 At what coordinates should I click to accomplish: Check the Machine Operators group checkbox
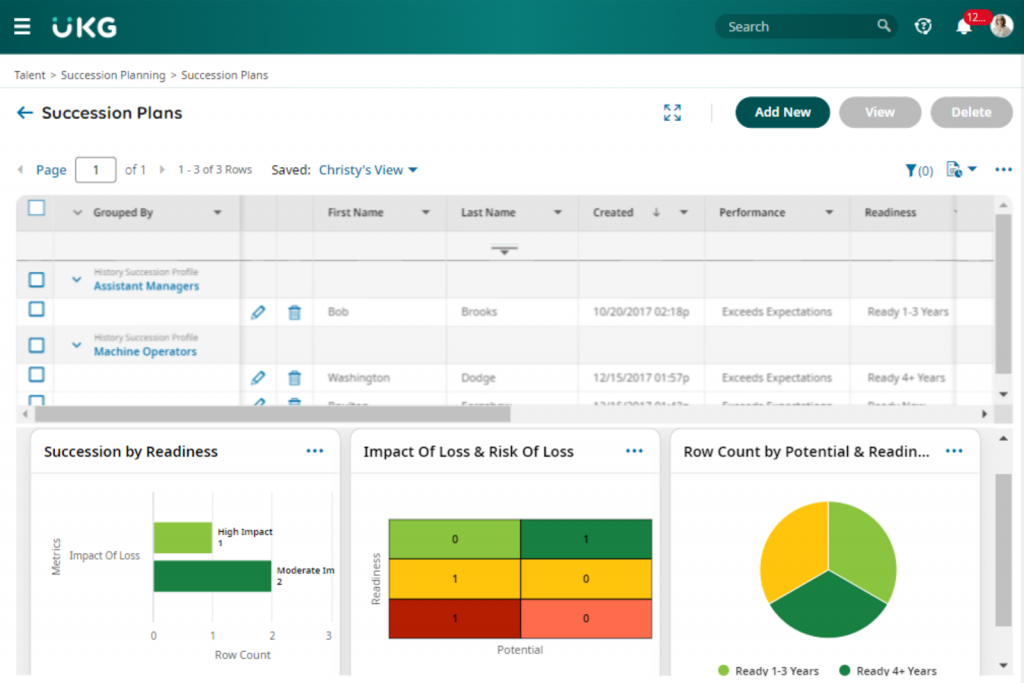[x=37, y=345]
